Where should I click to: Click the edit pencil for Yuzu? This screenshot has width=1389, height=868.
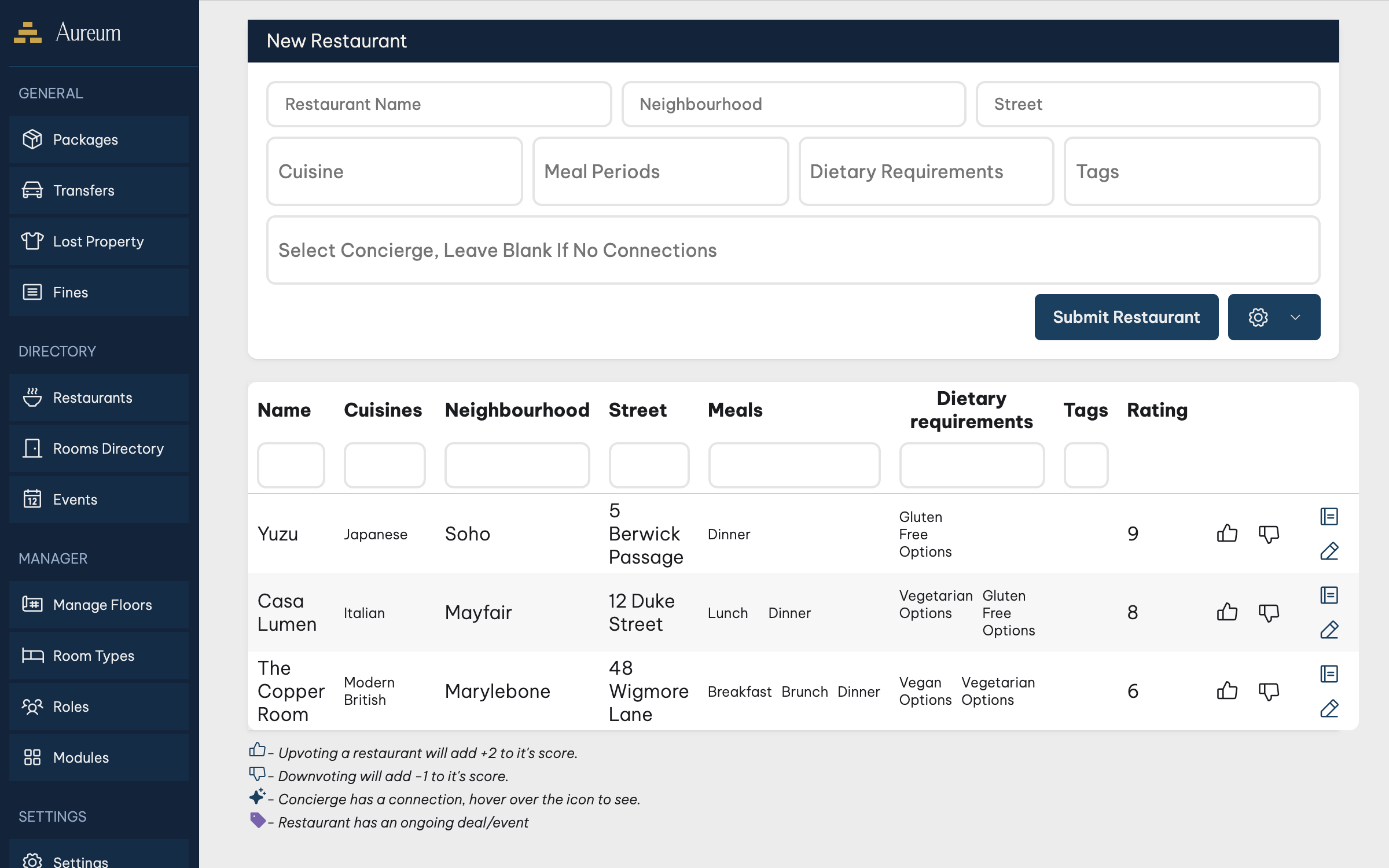coord(1329,551)
